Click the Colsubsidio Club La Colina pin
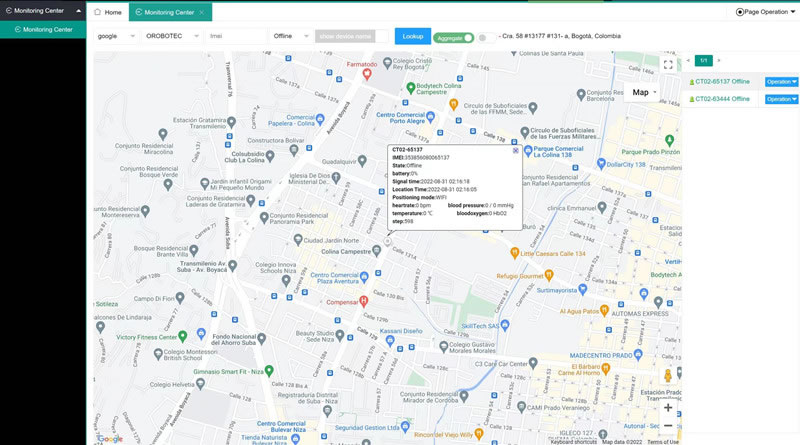 click(270, 157)
